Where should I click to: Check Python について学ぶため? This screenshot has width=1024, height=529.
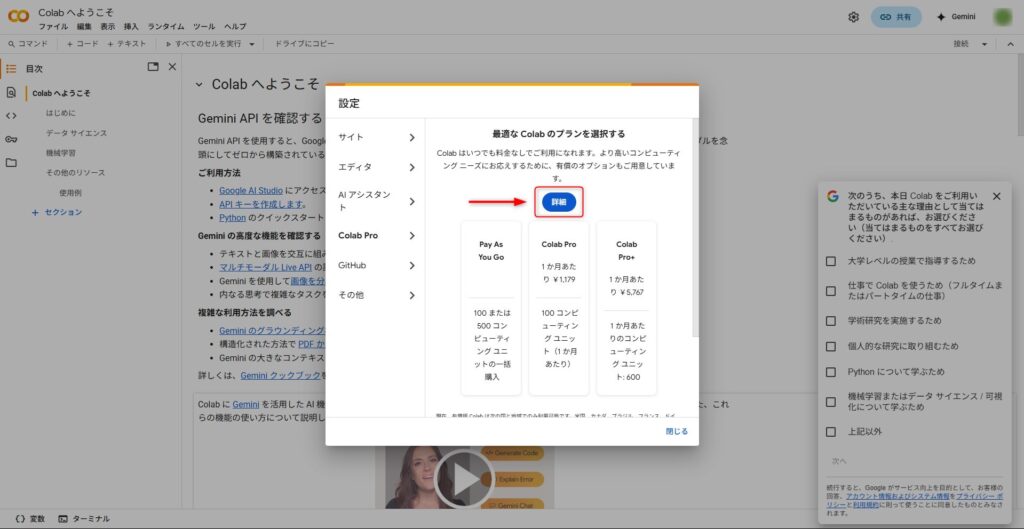[831, 372]
